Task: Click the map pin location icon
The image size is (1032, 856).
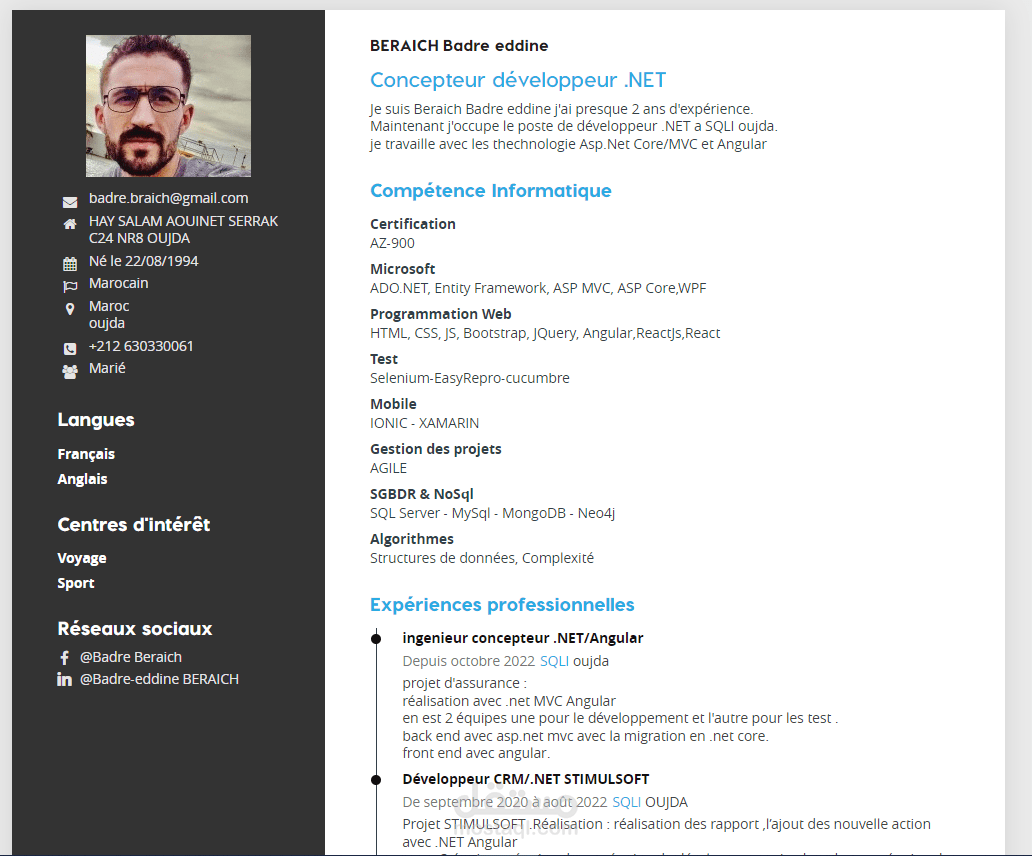Action: tap(70, 309)
